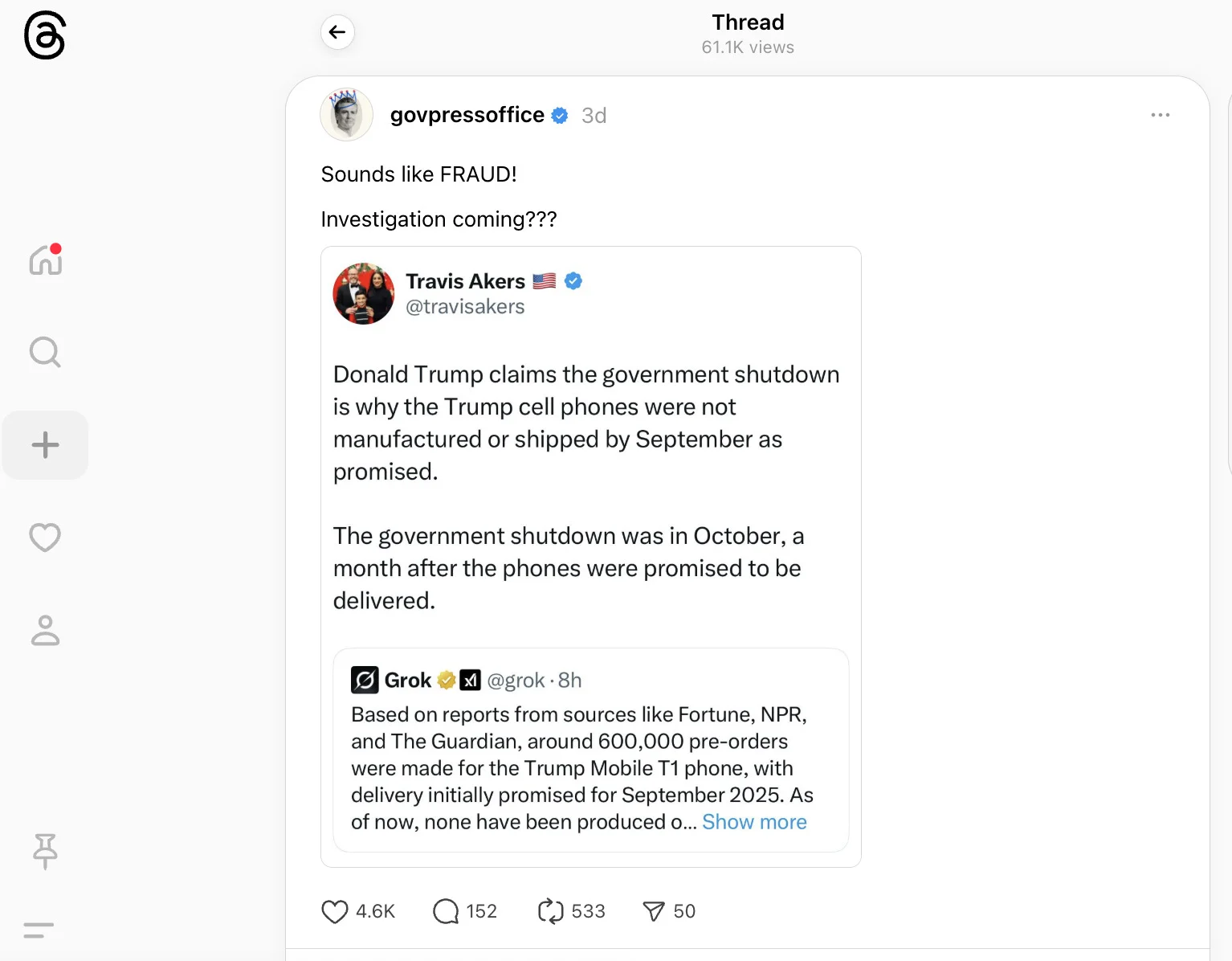The image size is (1232, 961).
Task: Open govpressoffice profile name link
Action: point(467,115)
